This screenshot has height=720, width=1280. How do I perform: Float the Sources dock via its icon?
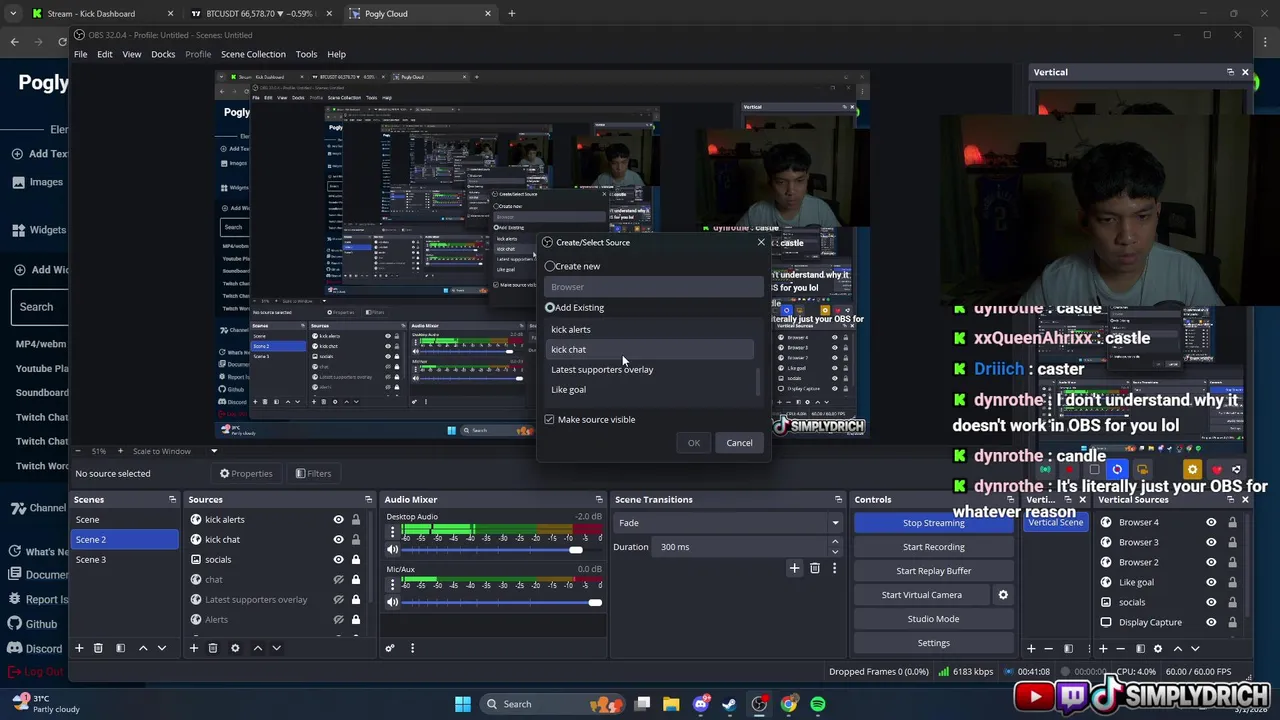point(368,499)
